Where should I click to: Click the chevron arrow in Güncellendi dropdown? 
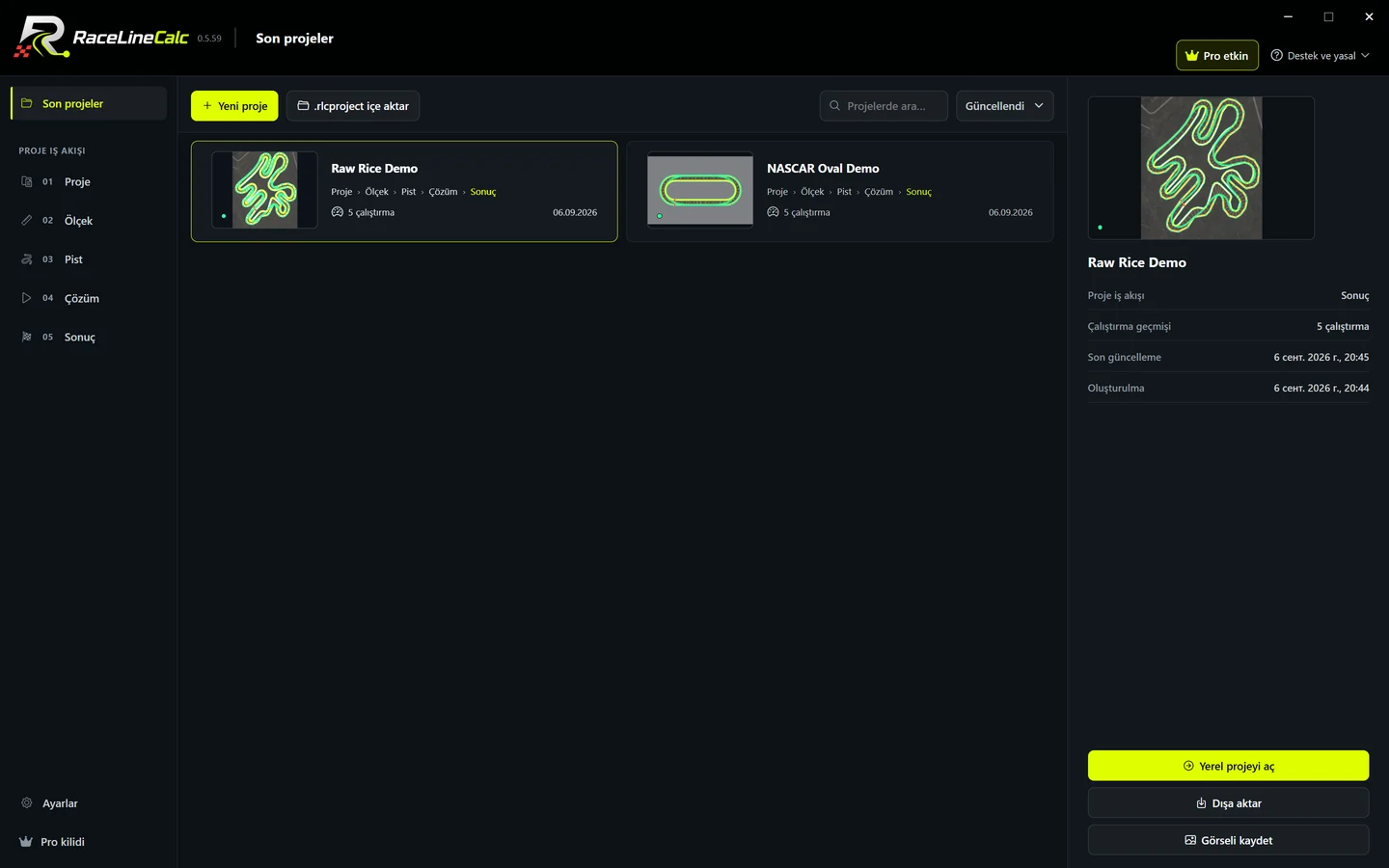pos(1039,106)
